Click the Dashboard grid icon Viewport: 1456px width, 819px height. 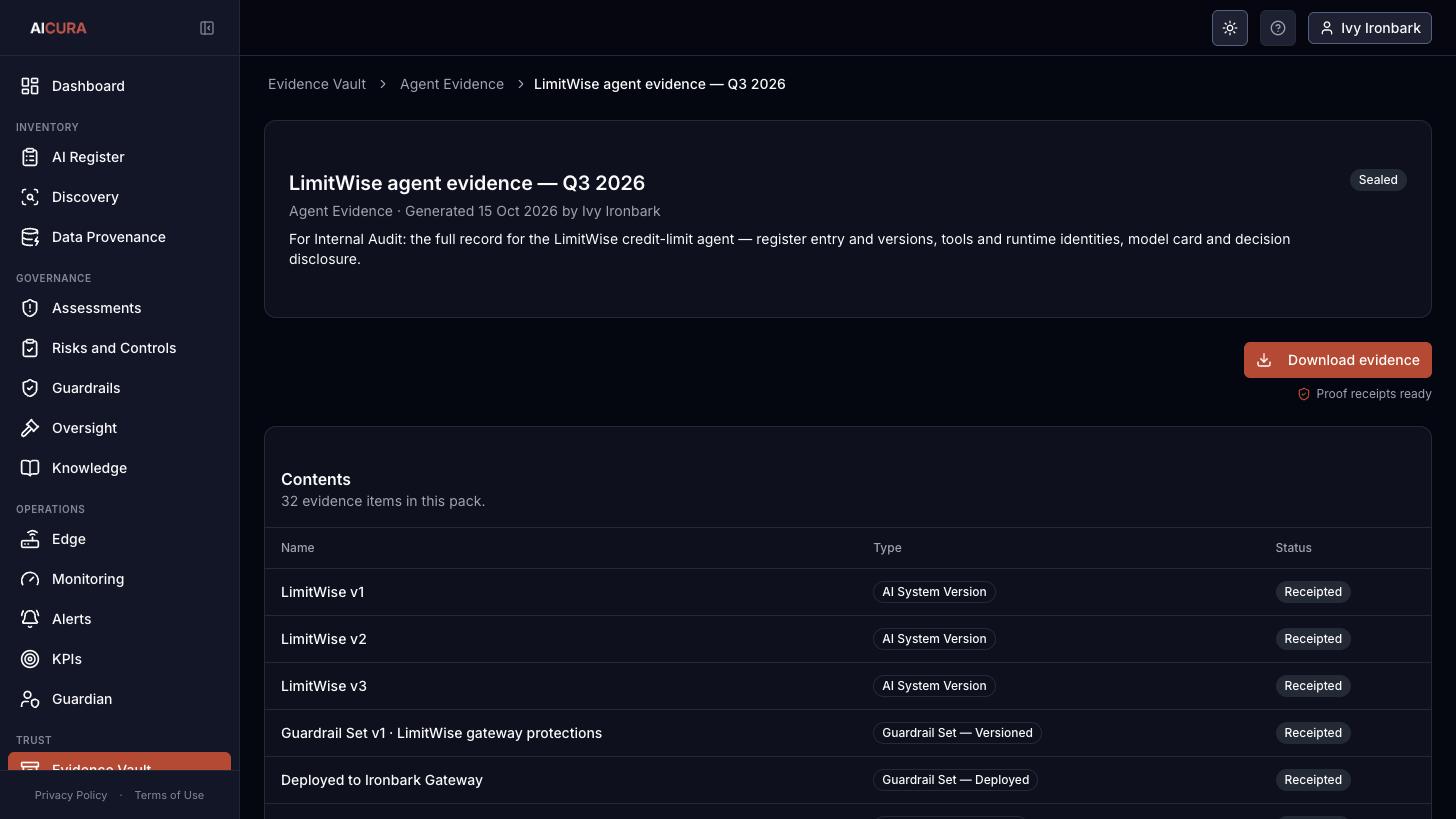[30, 86]
